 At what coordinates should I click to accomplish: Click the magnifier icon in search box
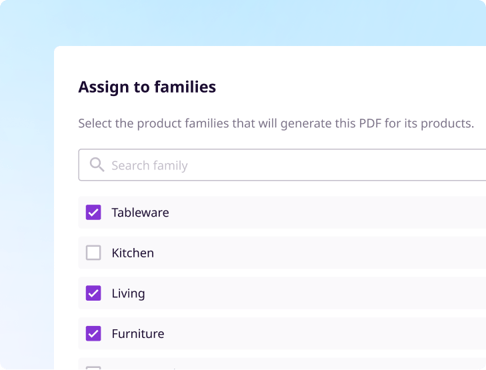point(97,165)
